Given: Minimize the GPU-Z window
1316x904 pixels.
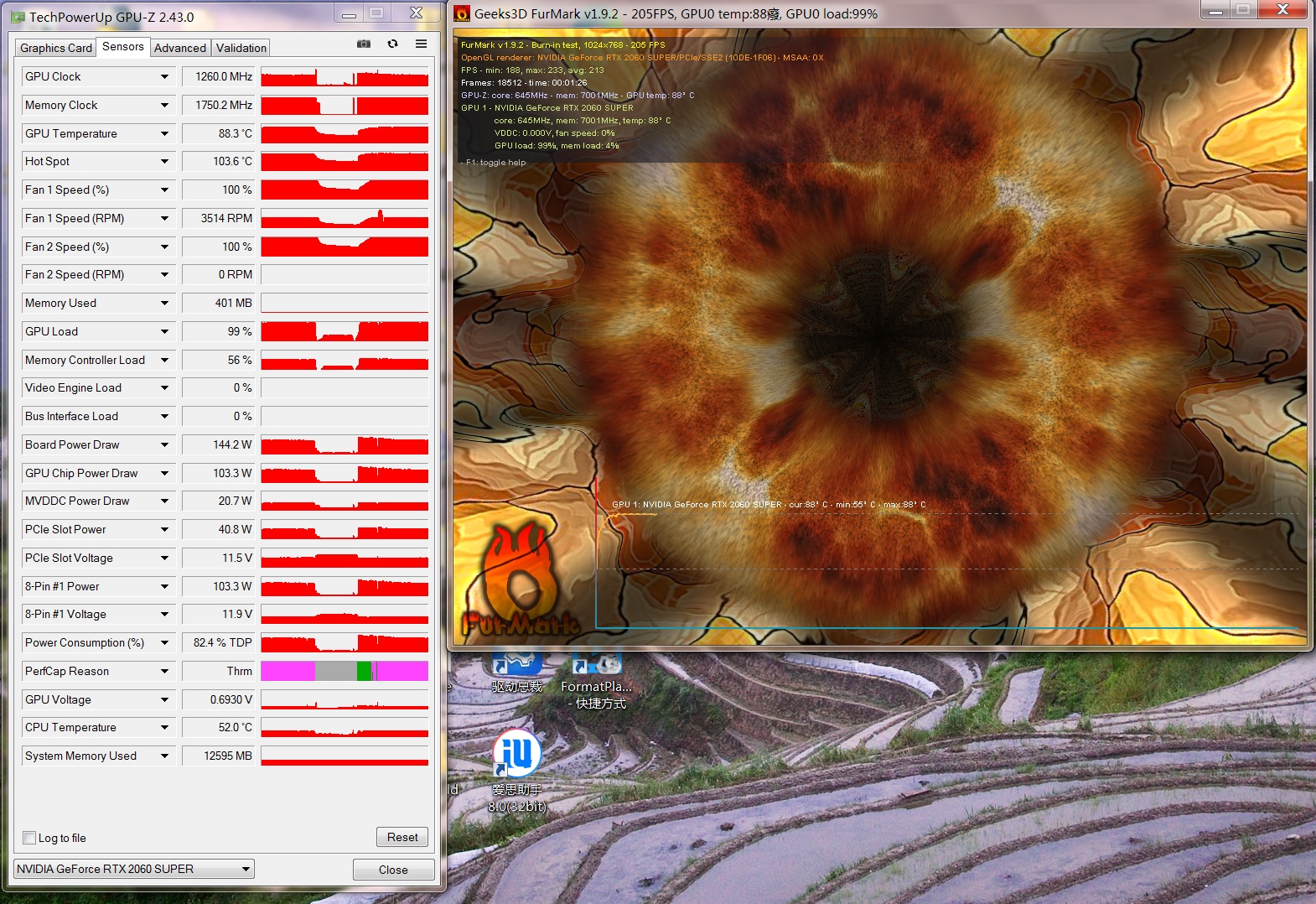Looking at the screenshot, I should (349, 13).
